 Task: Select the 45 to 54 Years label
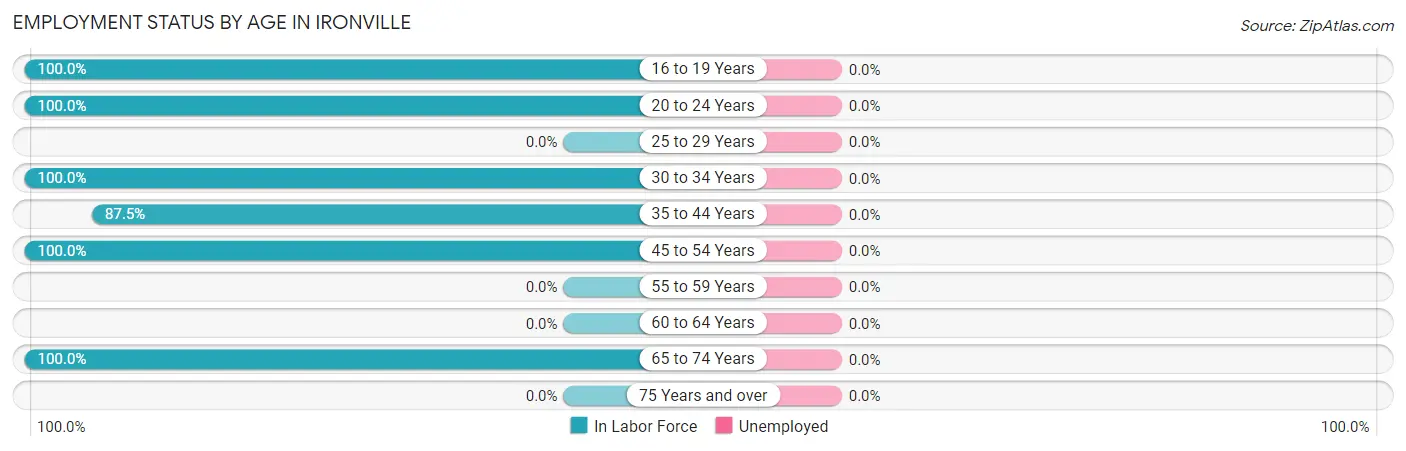coord(703,250)
